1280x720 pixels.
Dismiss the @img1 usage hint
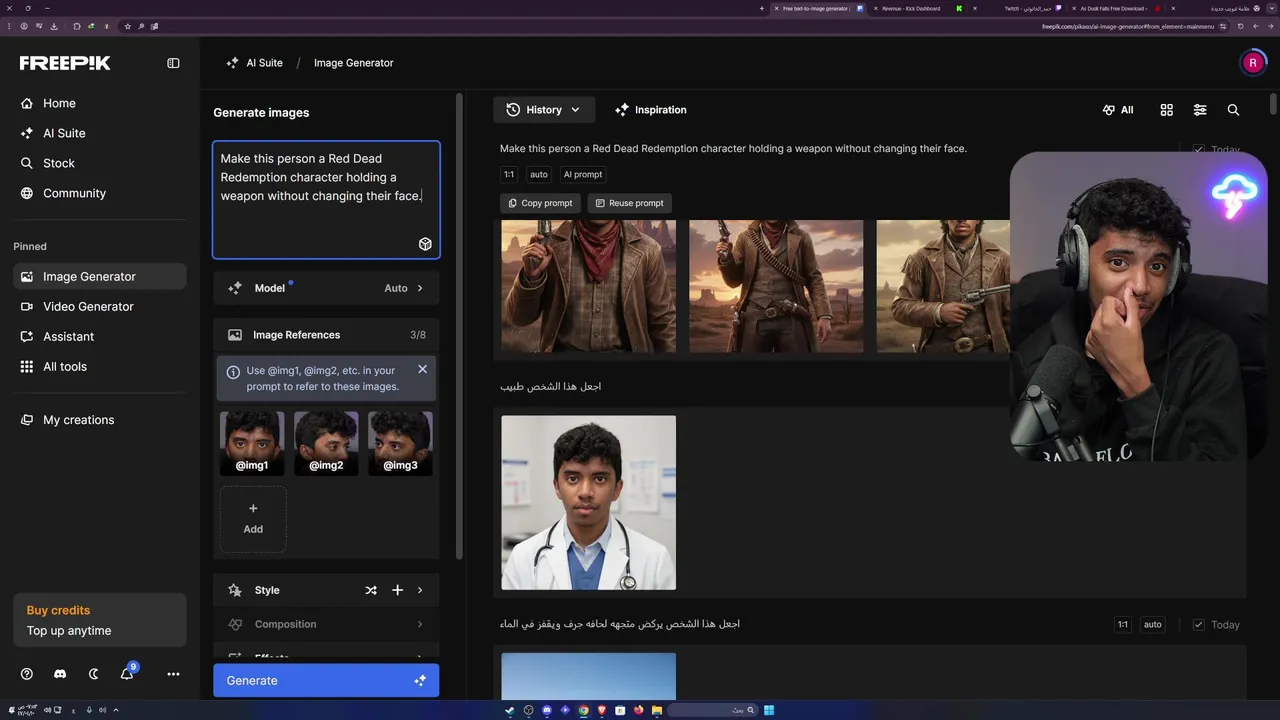[422, 369]
